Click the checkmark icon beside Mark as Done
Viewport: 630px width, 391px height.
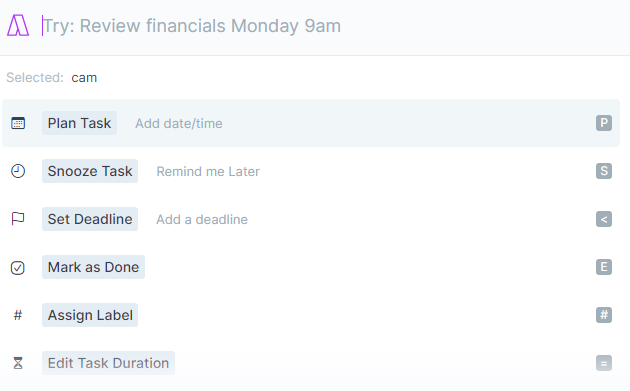(18, 267)
